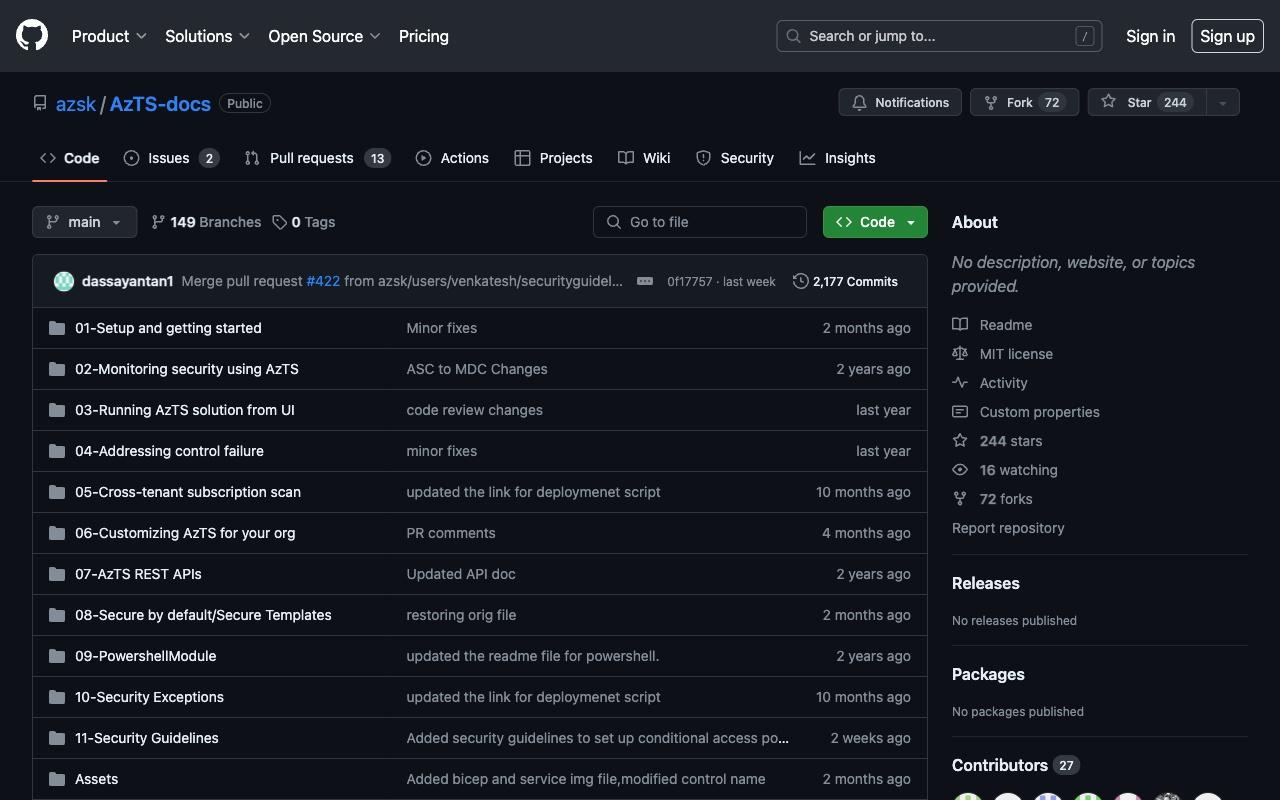Click commit hash 0f17757
Image resolution: width=1280 pixels, height=800 pixels.
[x=690, y=282]
